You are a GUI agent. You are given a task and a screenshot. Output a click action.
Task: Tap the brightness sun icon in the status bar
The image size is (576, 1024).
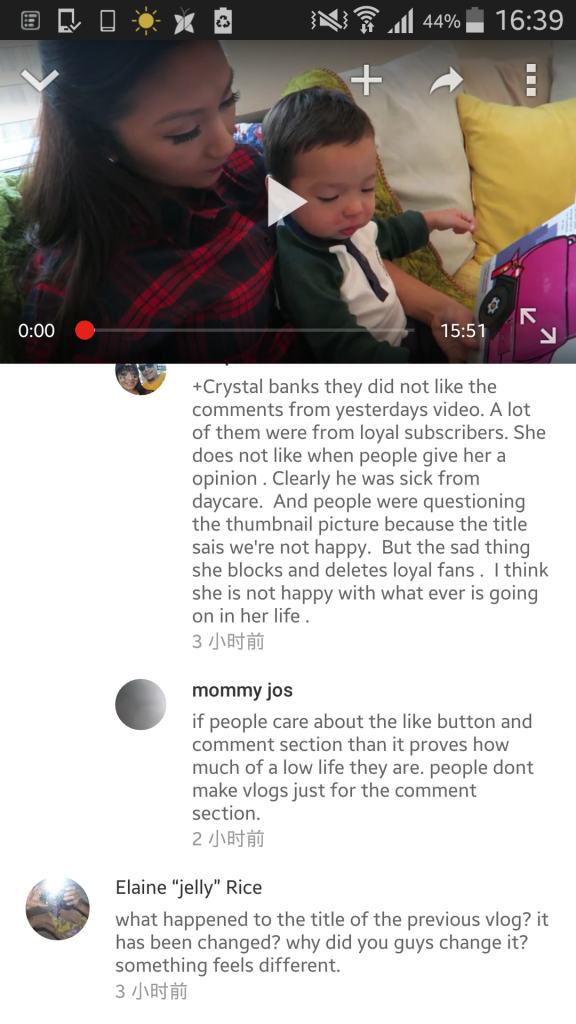tap(146, 21)
